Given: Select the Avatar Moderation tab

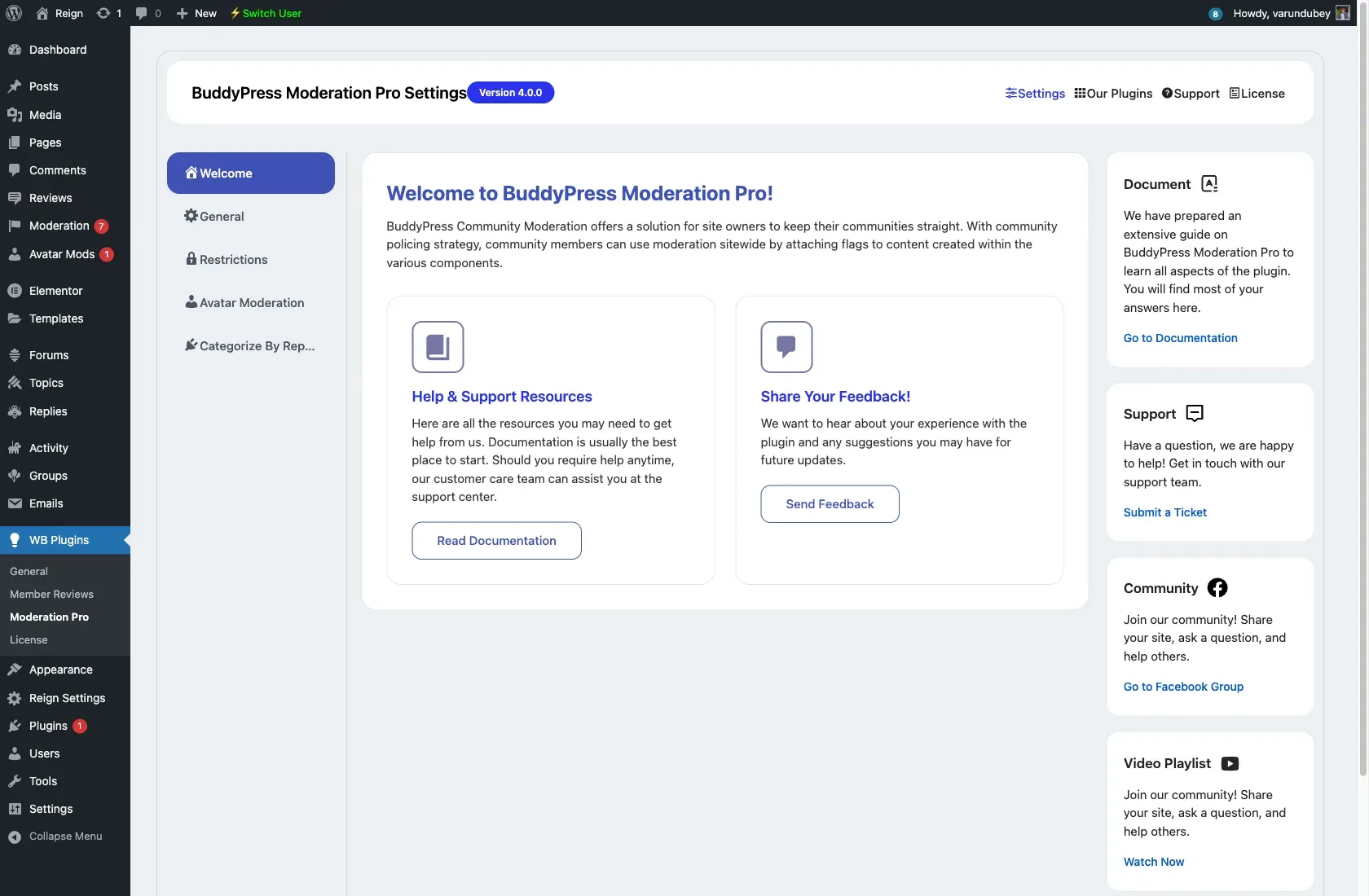Looking at the screenshot, I should (251, 302).
